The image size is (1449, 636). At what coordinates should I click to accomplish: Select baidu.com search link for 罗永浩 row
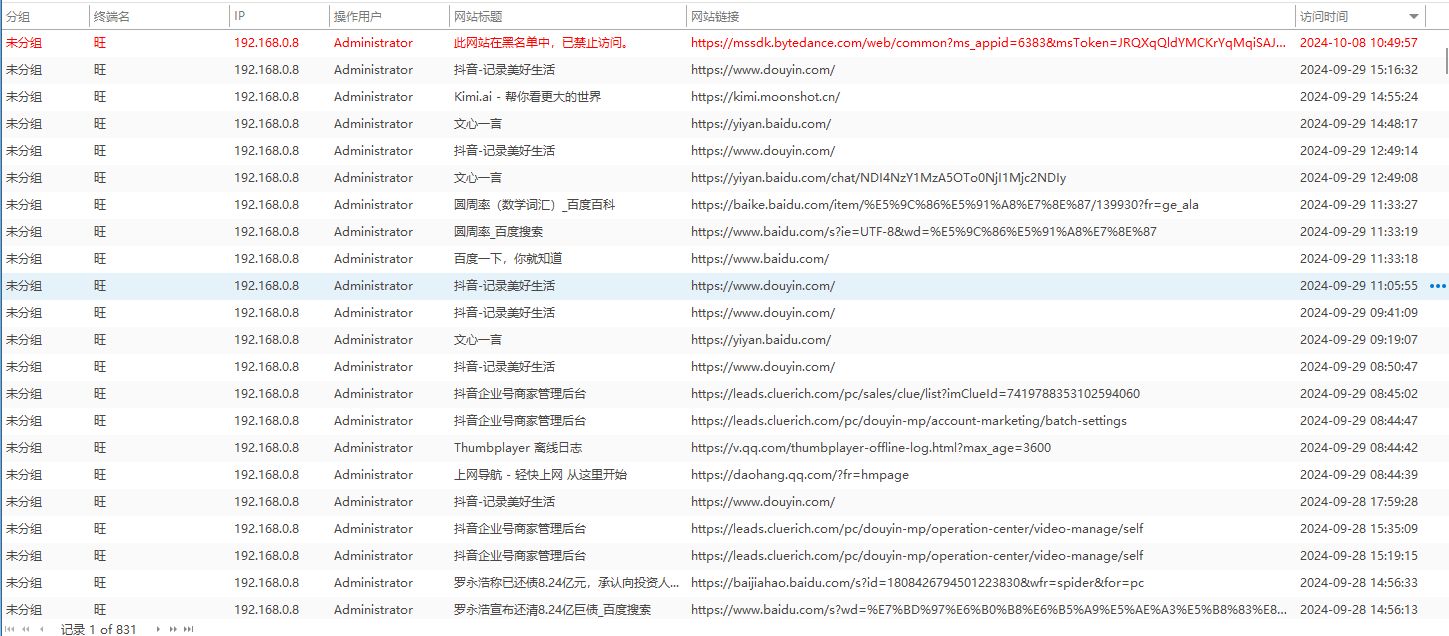point(989,610)
